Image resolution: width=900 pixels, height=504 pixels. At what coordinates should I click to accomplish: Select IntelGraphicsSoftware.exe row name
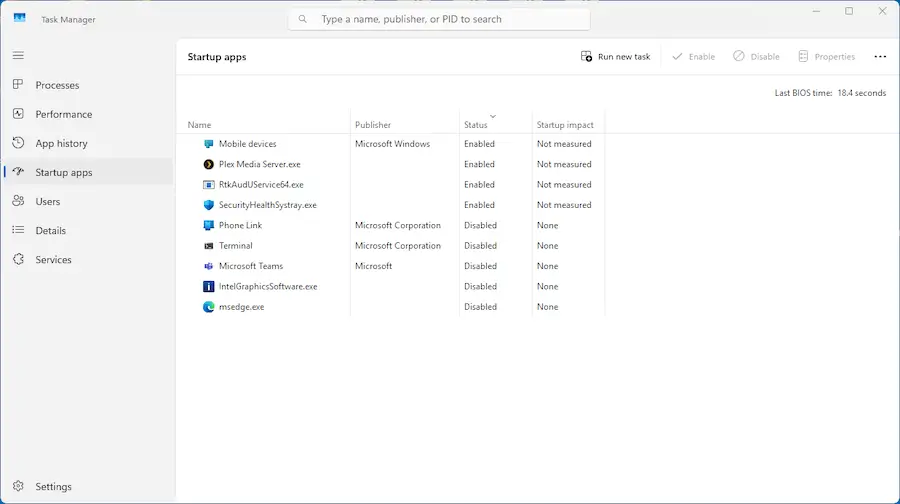tap(268, 286)
